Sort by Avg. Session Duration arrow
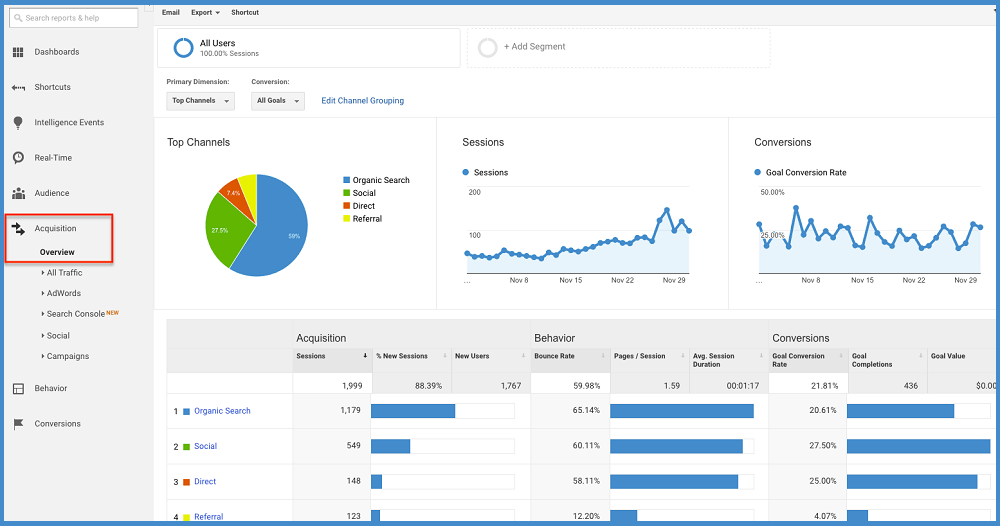Screen dimensions: 1000x526 coord(761,356)
